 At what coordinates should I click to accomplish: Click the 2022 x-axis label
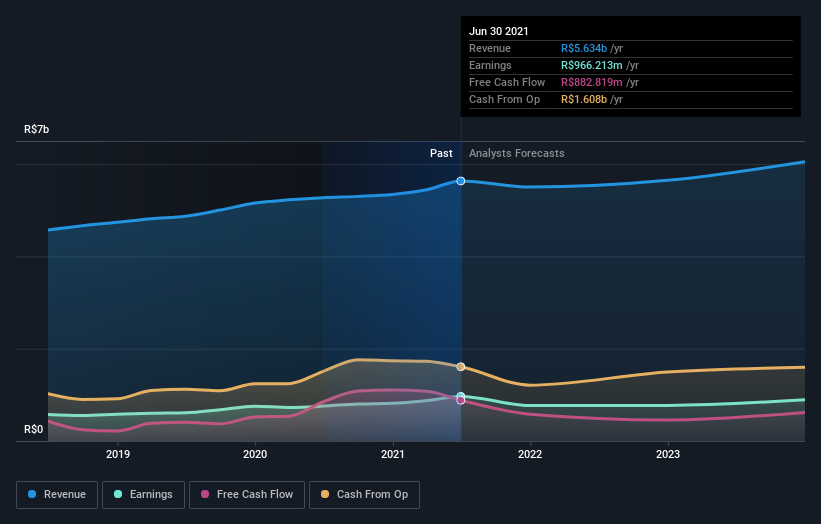click(530, 454)
